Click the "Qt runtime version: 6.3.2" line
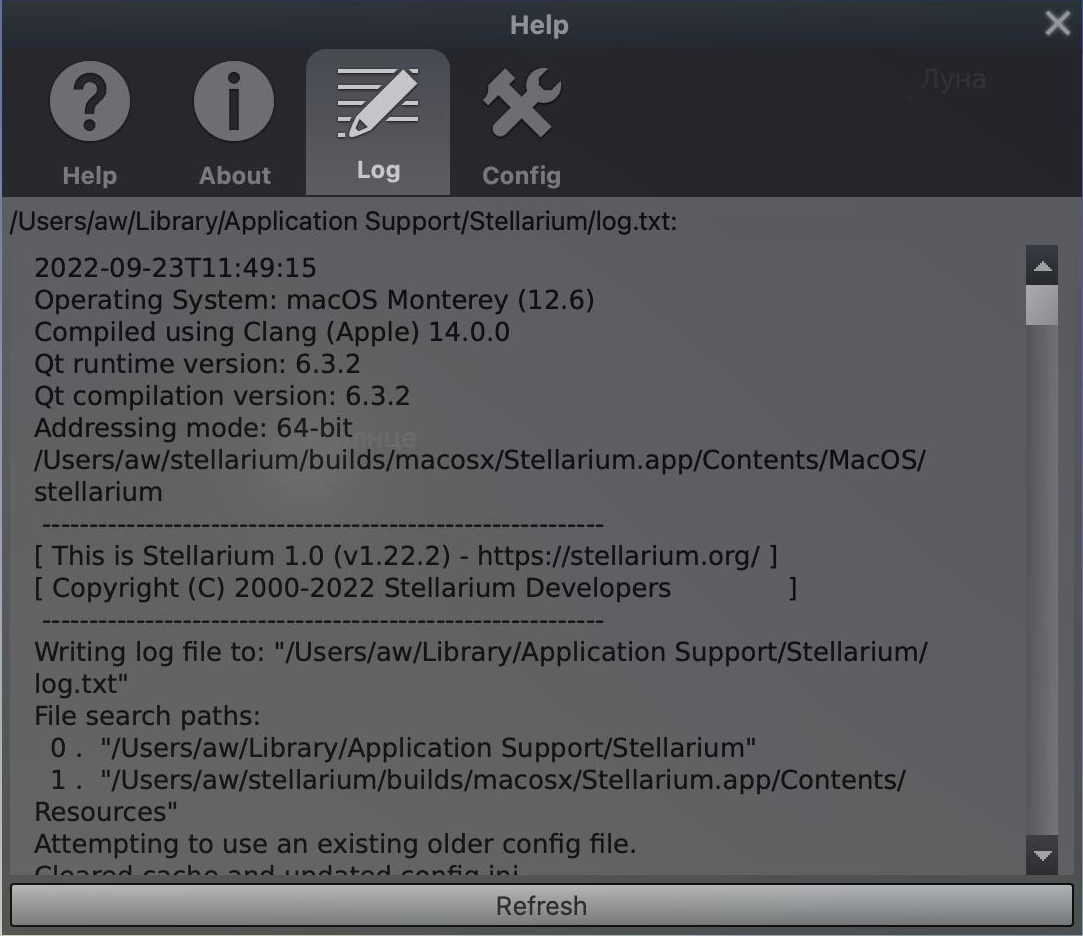Viewport: 1083px width, 936px height. [197, 364]
